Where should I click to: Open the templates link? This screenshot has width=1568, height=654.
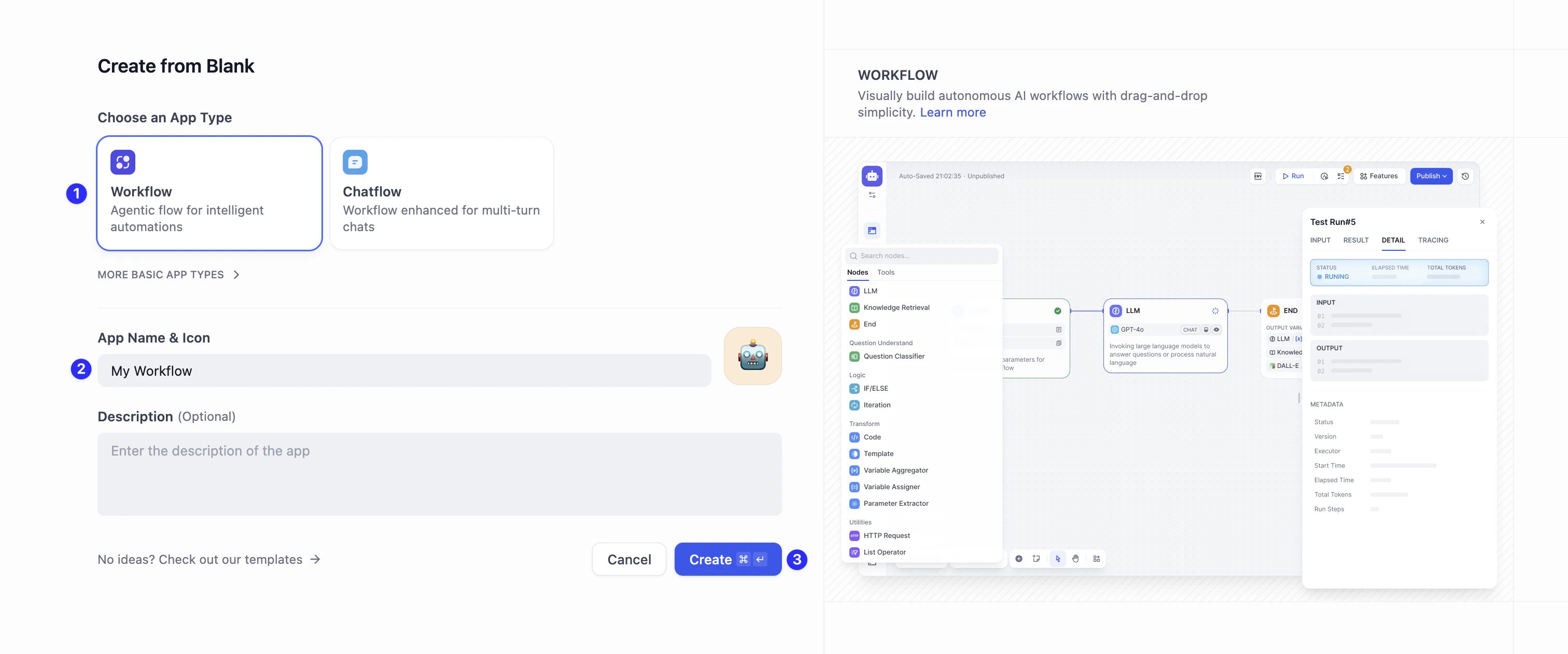(x=209, y=560)
